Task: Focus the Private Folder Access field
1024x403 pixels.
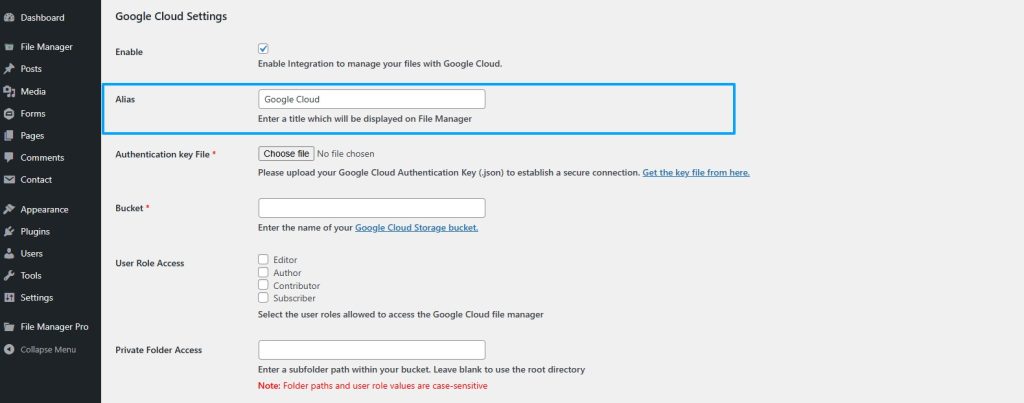Action: (372, 350)
